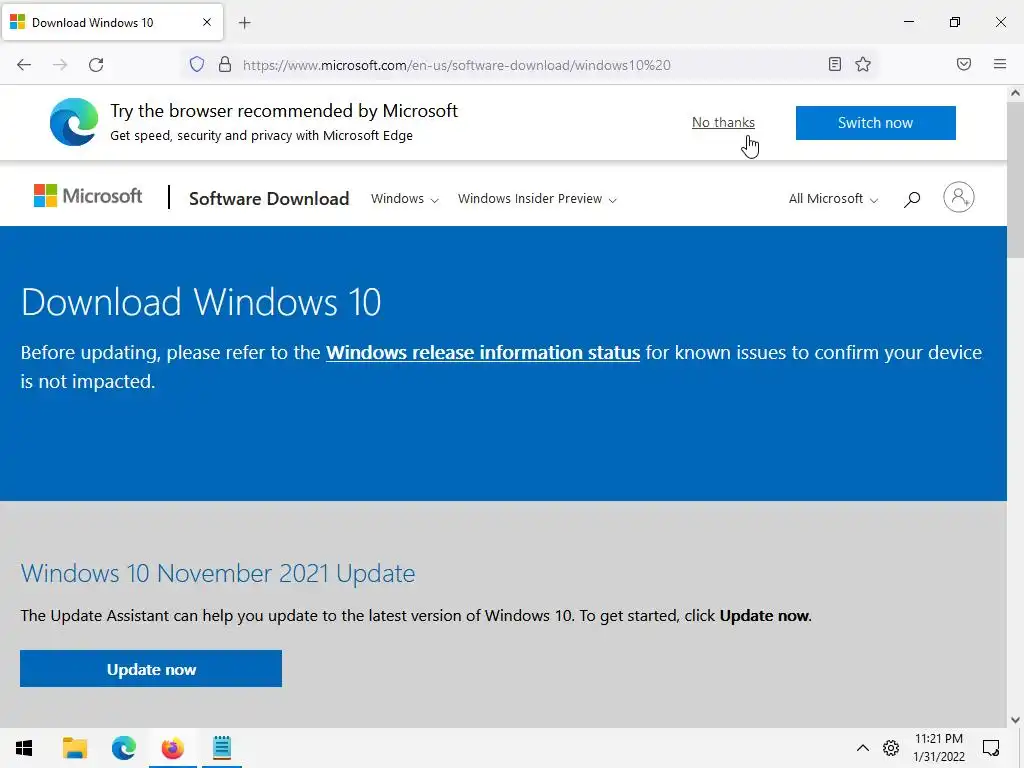Open the Windows release information status link

483,353
